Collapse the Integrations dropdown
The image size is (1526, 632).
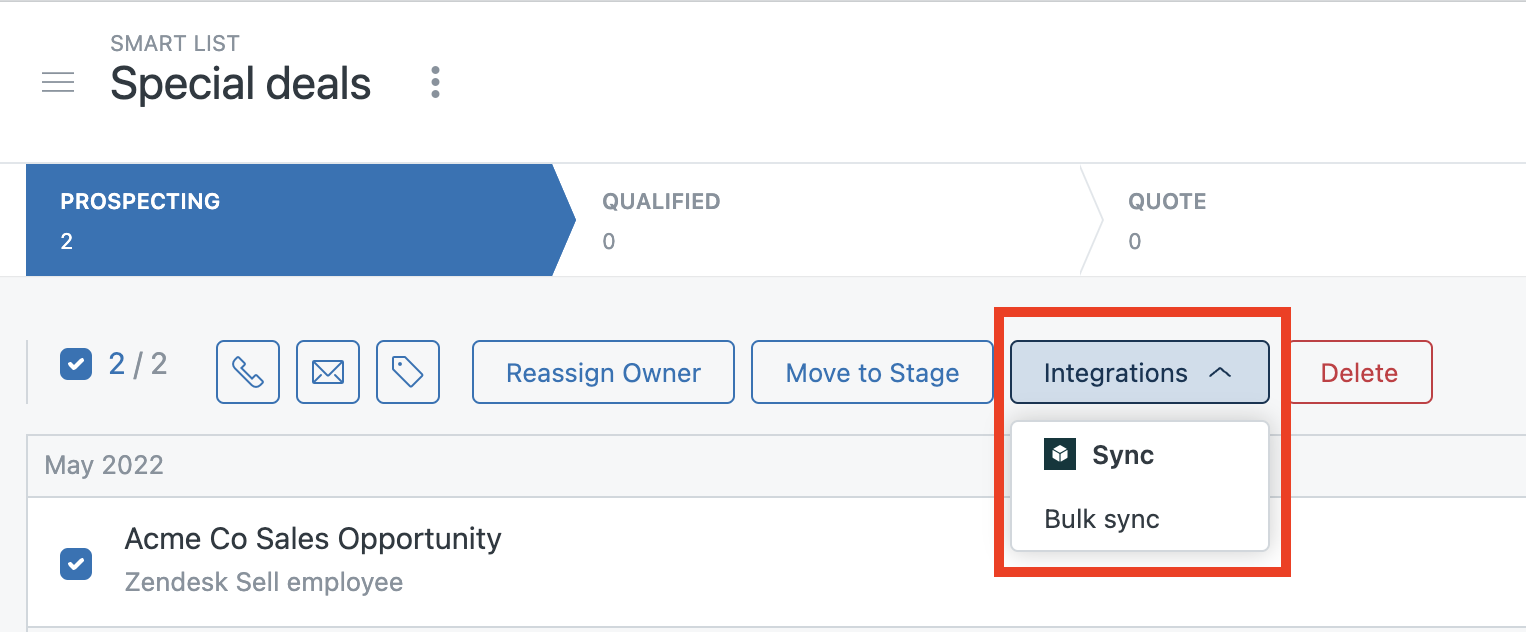point(1140,372)
